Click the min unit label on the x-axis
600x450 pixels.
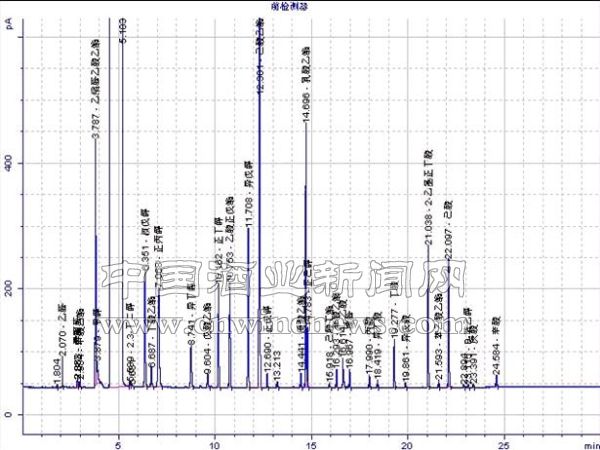coord(591,440)
